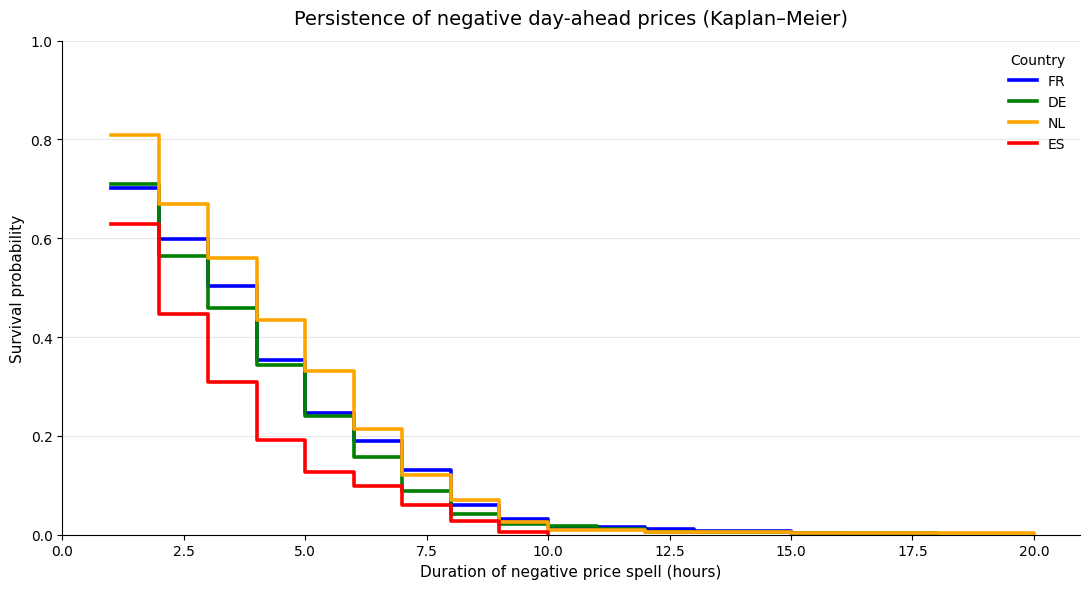The height and width of the screenshot is (589, 1089).
Task: Select the ES label in the legend
Action: [1056, 144]
